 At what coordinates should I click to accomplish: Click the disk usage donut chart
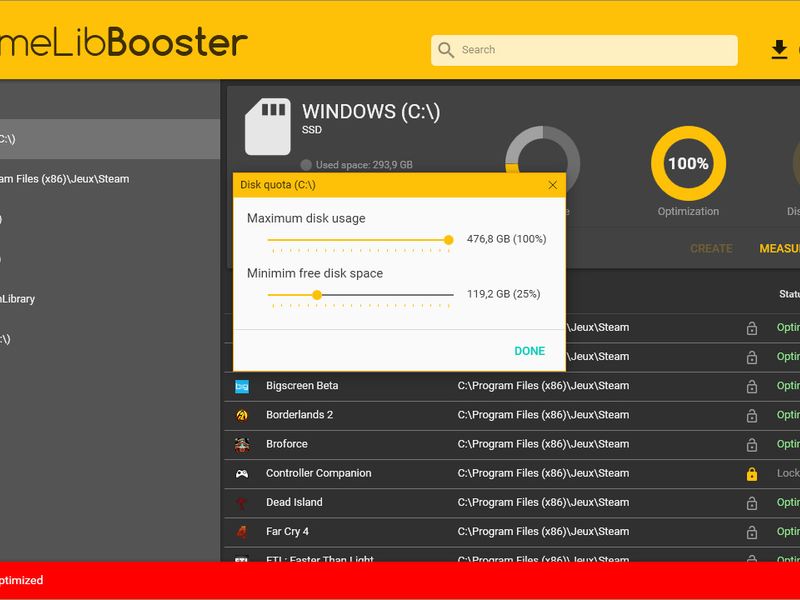tap(542, 151)
